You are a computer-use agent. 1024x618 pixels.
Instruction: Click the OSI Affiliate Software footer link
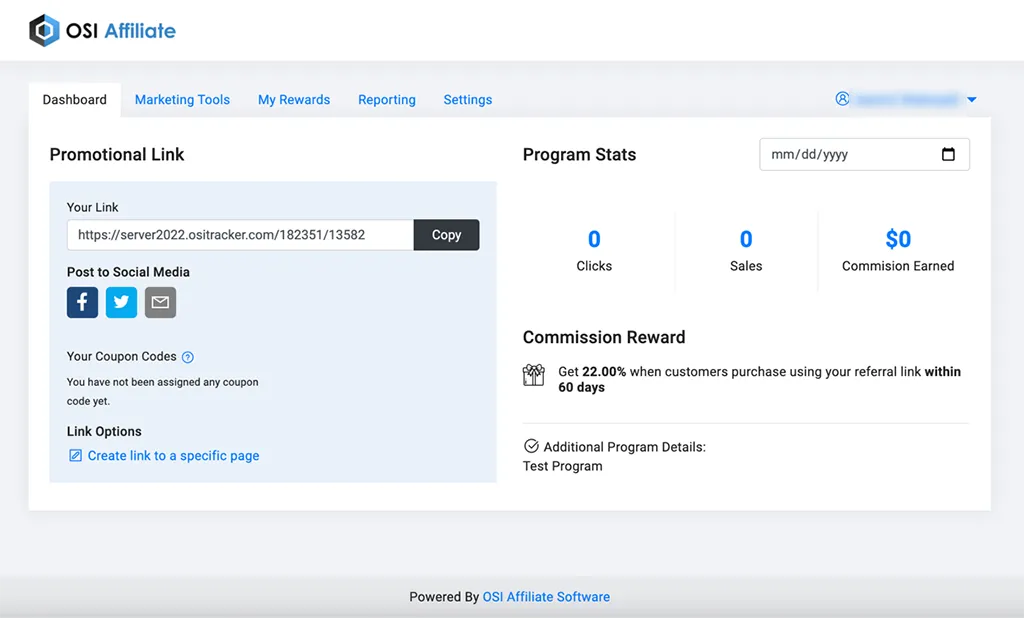pos(546,596)
